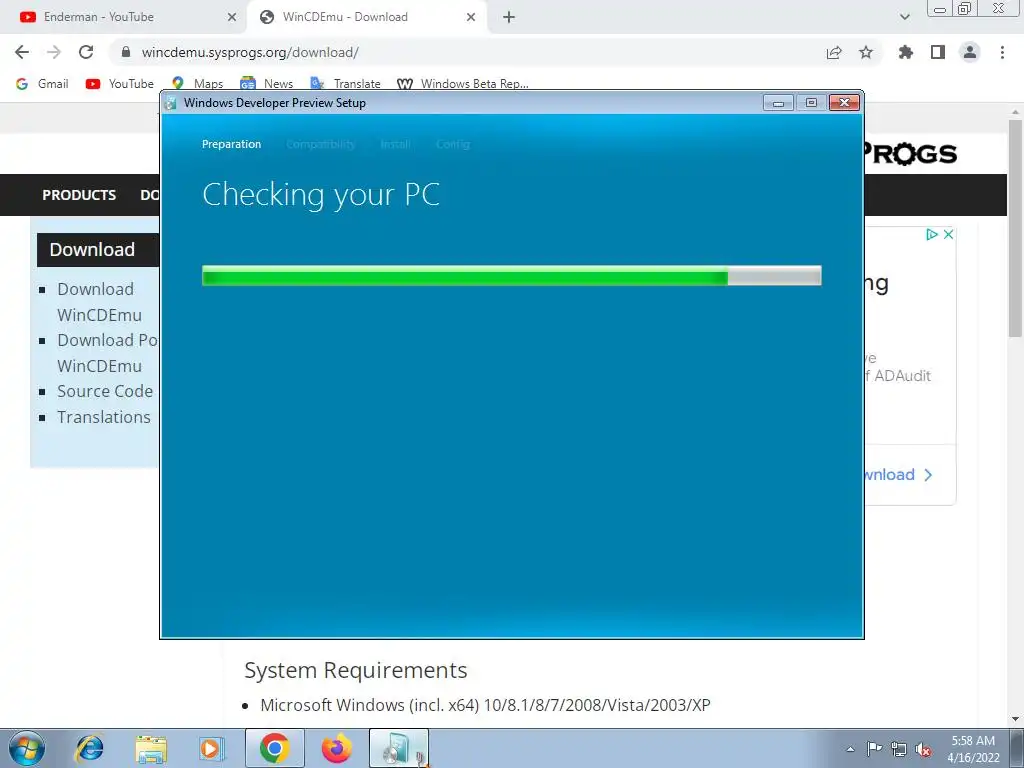Open Windows Explorer from the taskbar

[151, 748]
